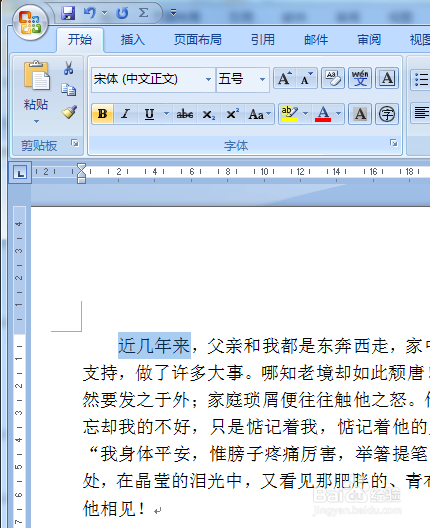Shrink font with the smaller A icon
The image size is (430, 528).
click(x=306, y=79)
